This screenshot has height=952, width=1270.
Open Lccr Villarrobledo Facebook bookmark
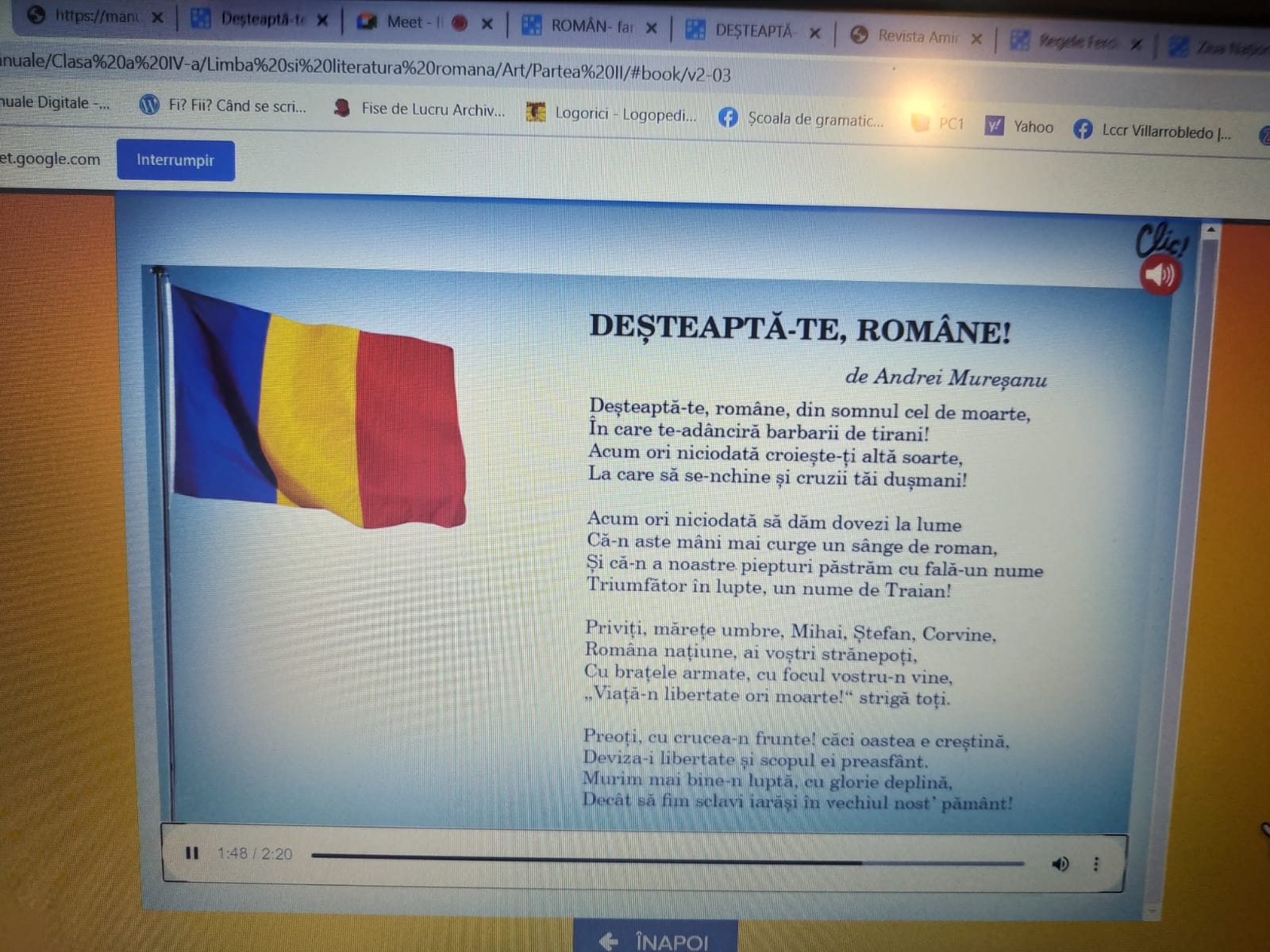1164,132
